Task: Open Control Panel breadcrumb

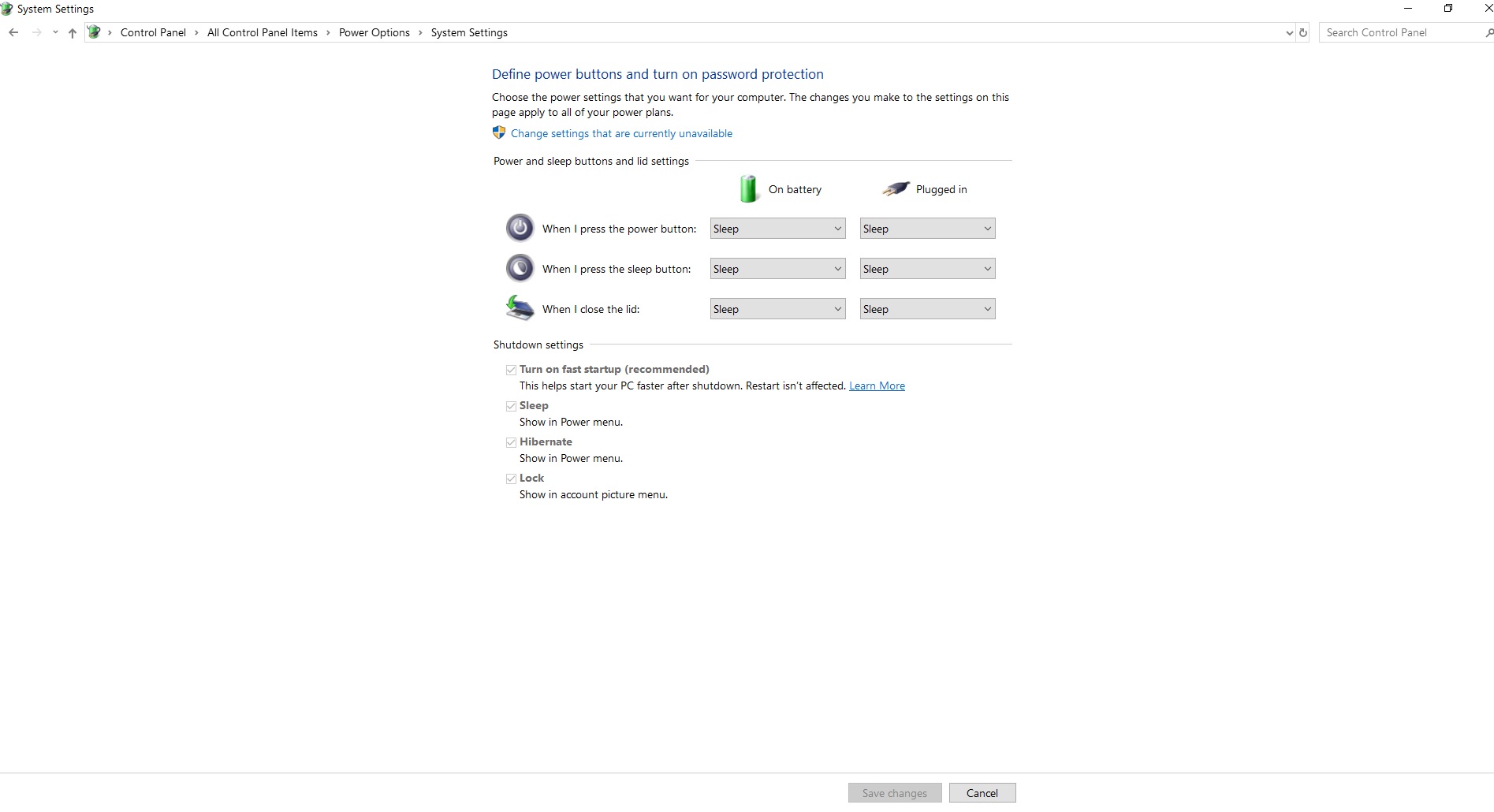Action: tap(153, 32)
